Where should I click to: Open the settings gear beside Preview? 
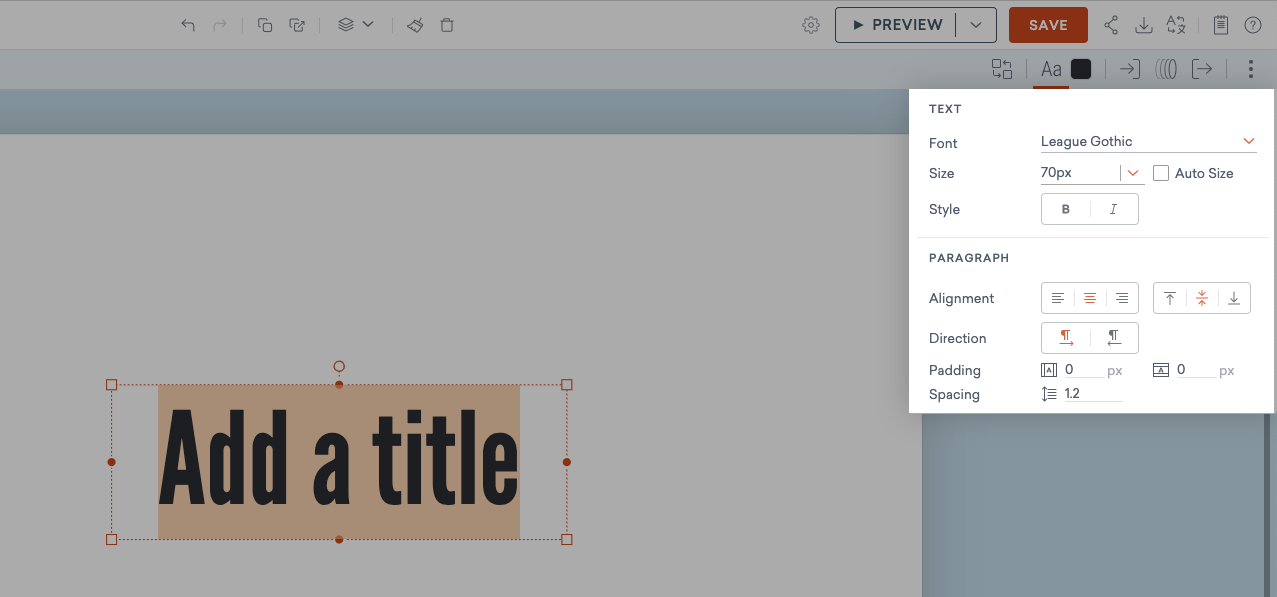(811, 24)
